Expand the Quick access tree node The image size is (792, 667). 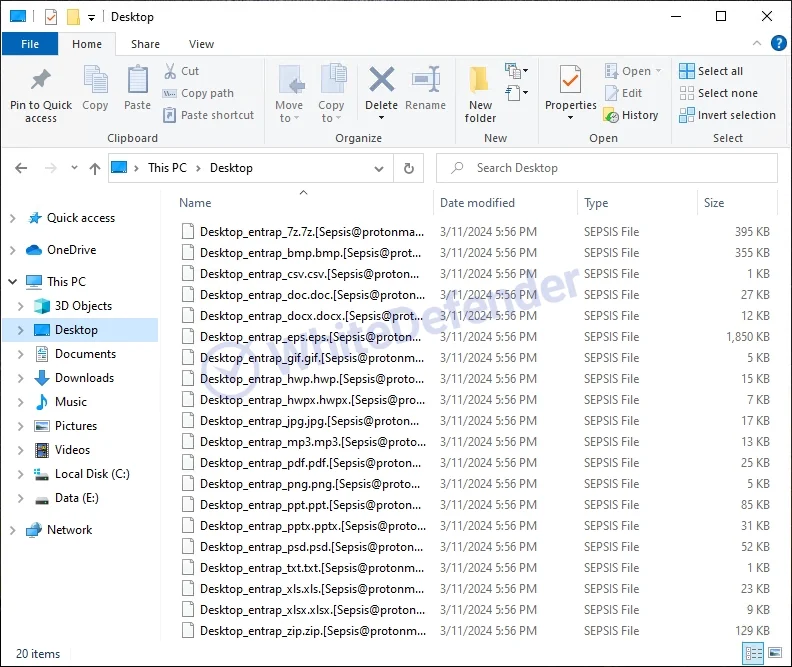tap(12, 218)
